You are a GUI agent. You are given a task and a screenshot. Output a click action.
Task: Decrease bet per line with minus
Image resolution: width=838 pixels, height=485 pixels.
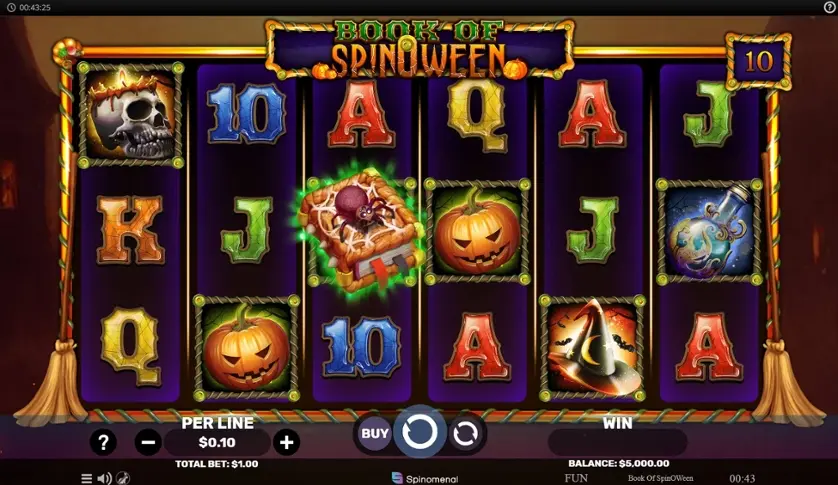148,442
